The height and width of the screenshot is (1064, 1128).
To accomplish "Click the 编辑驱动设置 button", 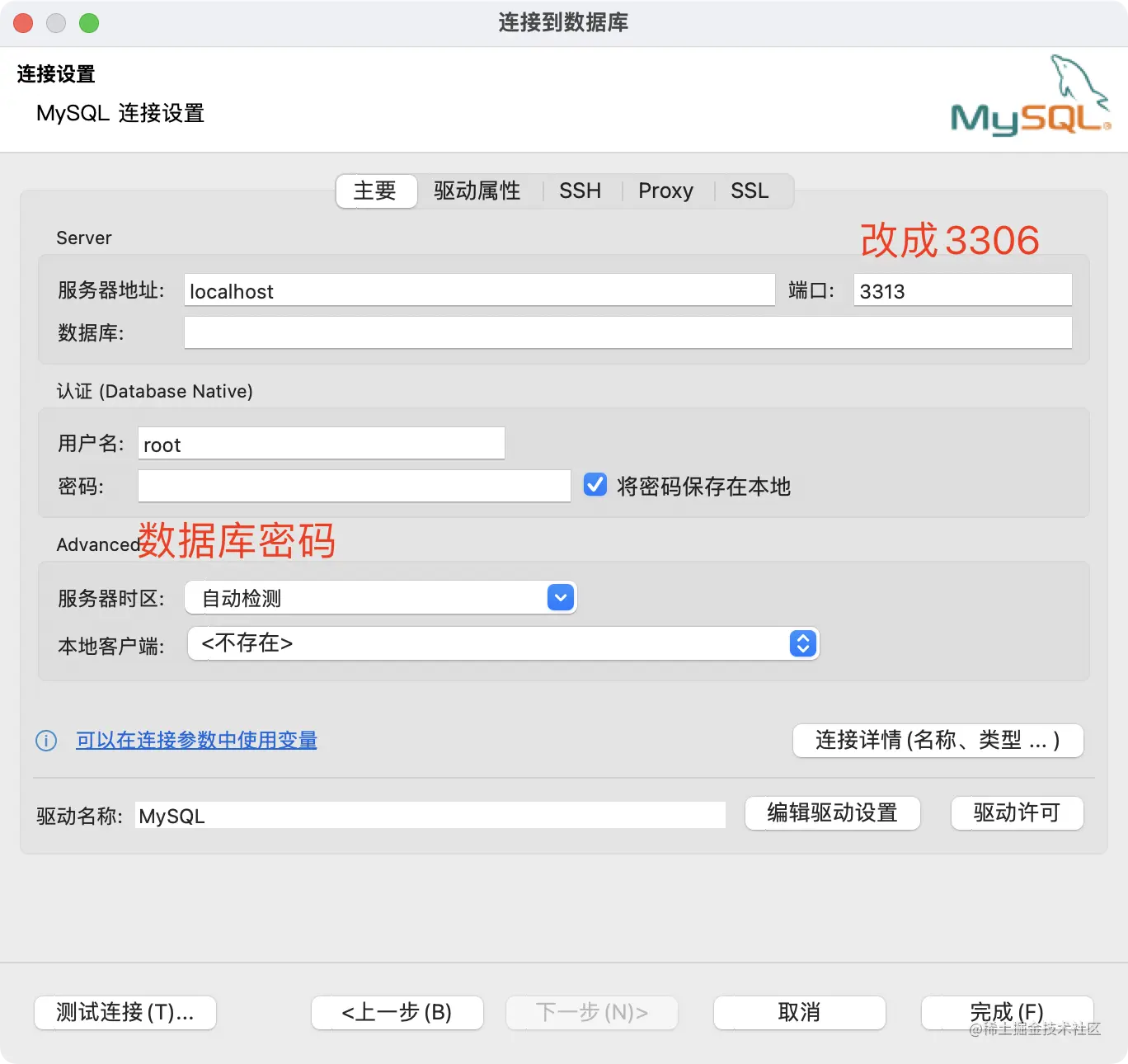I will [833, 813].
